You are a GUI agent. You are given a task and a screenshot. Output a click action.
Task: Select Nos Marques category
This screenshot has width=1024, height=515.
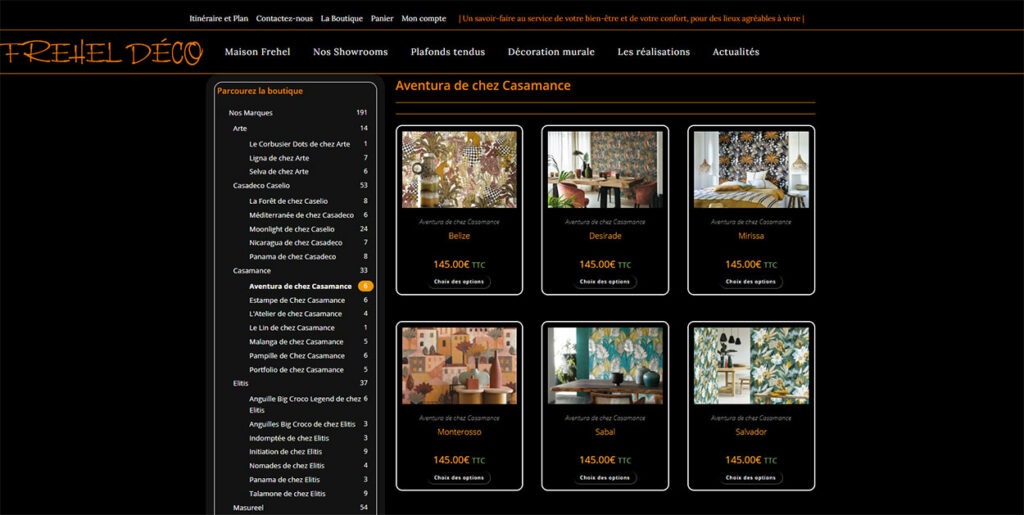tap(251, 113)
